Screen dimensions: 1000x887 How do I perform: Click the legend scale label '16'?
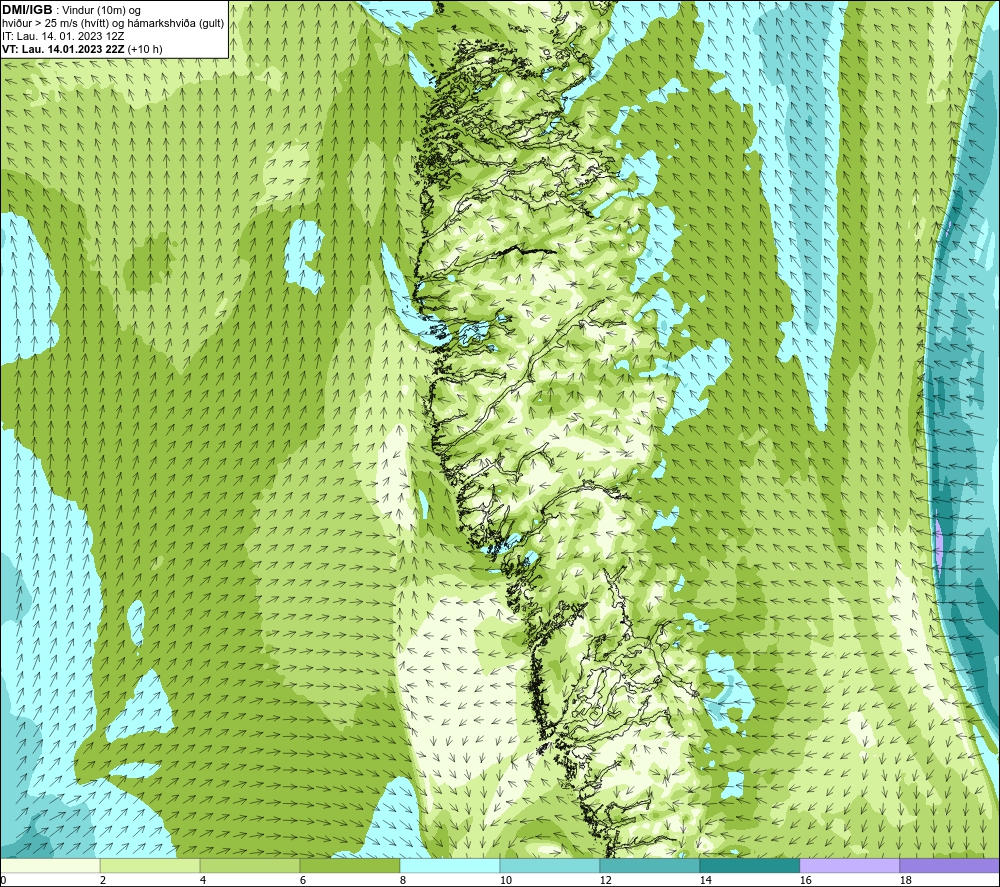point(805,881)
